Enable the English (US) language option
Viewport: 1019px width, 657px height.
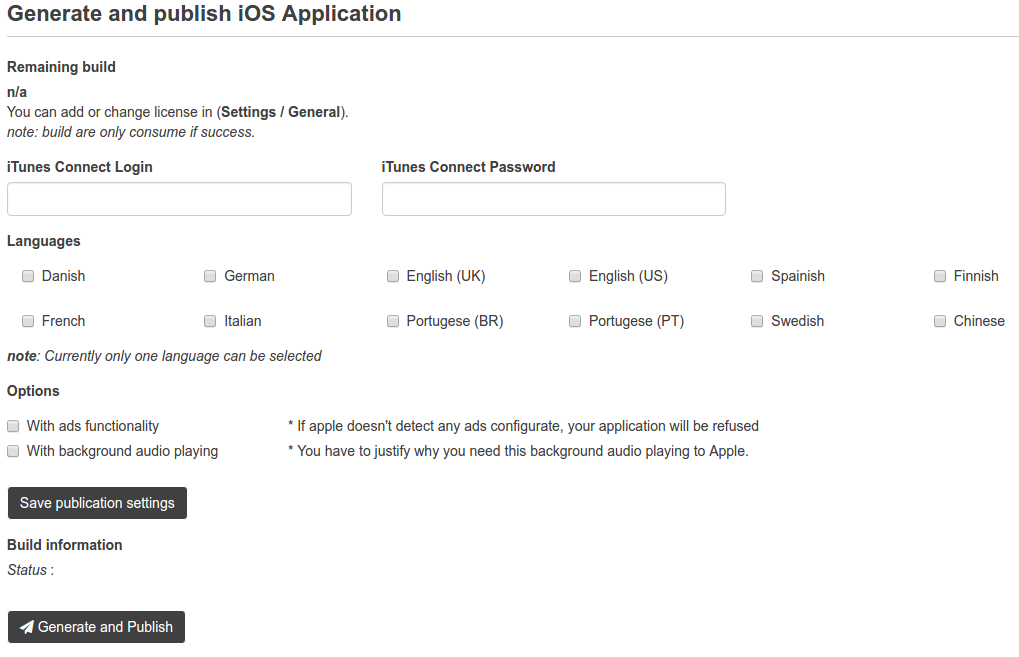click(575, 276)
